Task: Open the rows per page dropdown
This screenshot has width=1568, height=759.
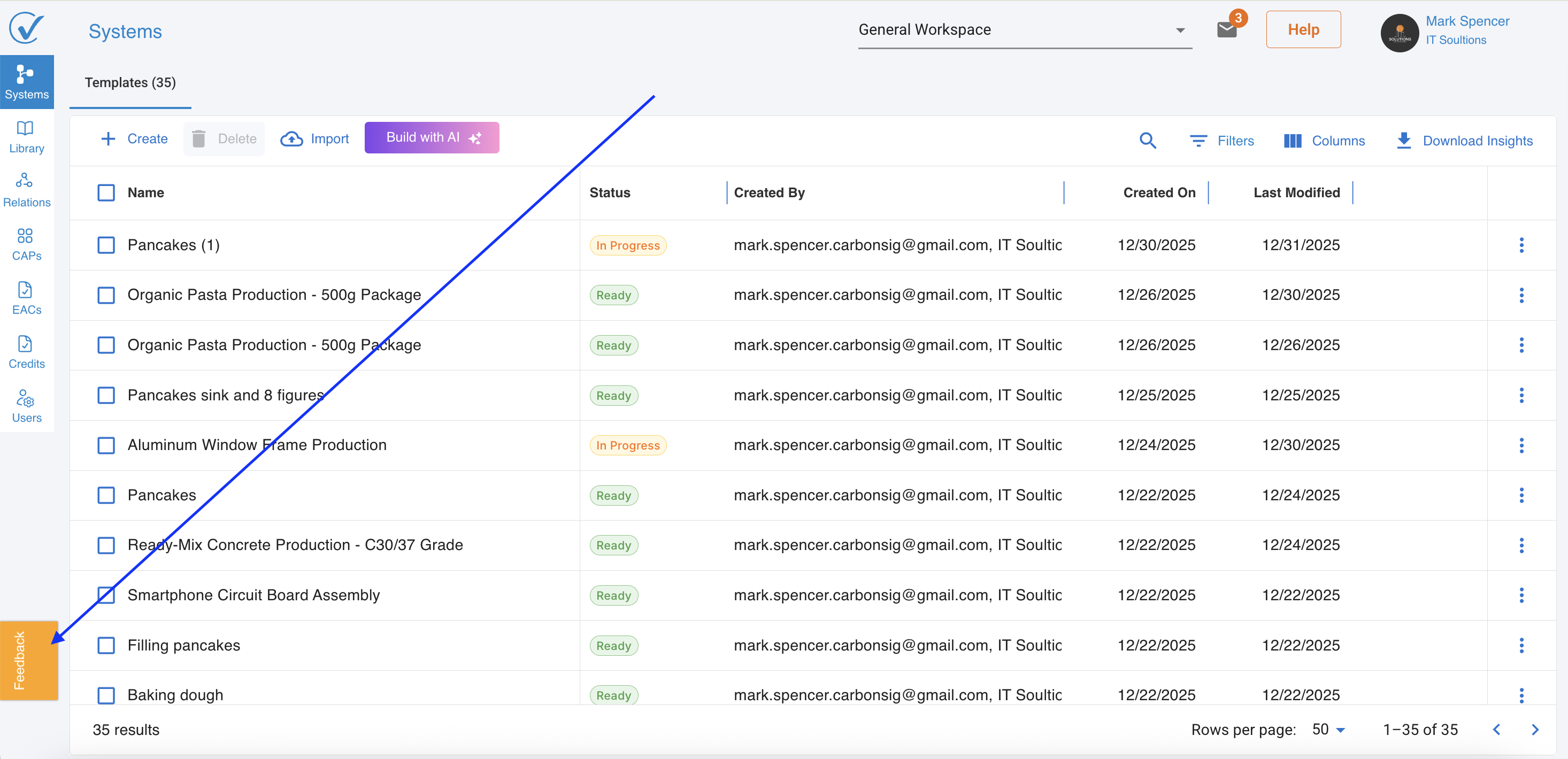Action: (x=1328, y=729)
